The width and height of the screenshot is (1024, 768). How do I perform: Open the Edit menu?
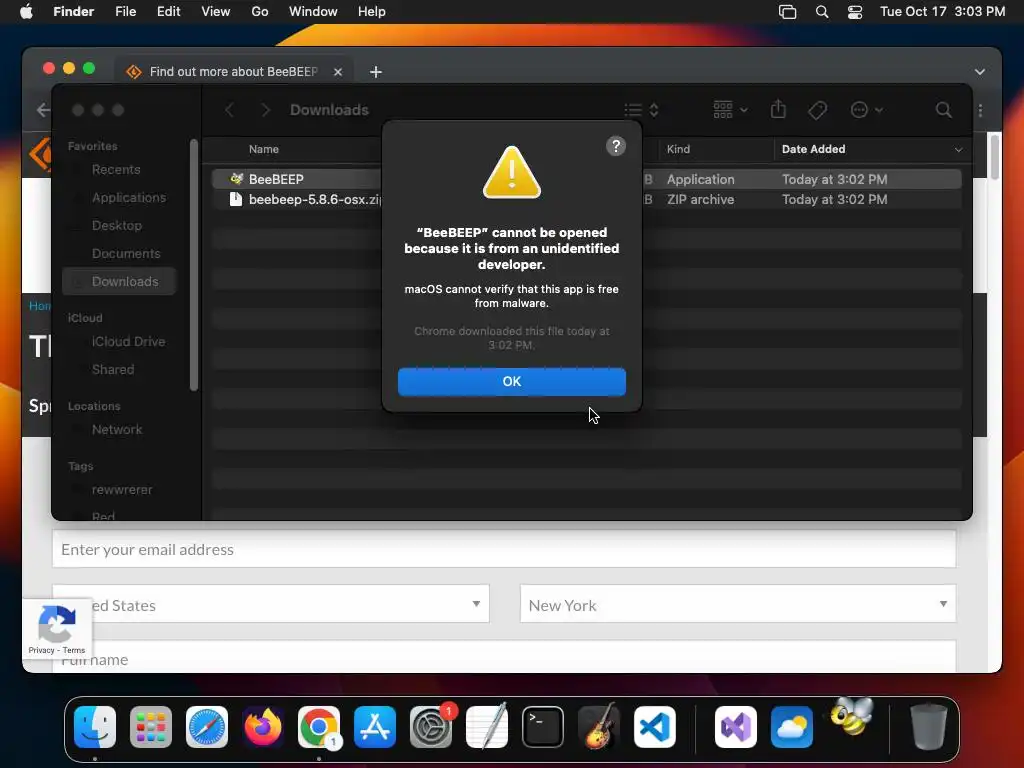[168, 12]
